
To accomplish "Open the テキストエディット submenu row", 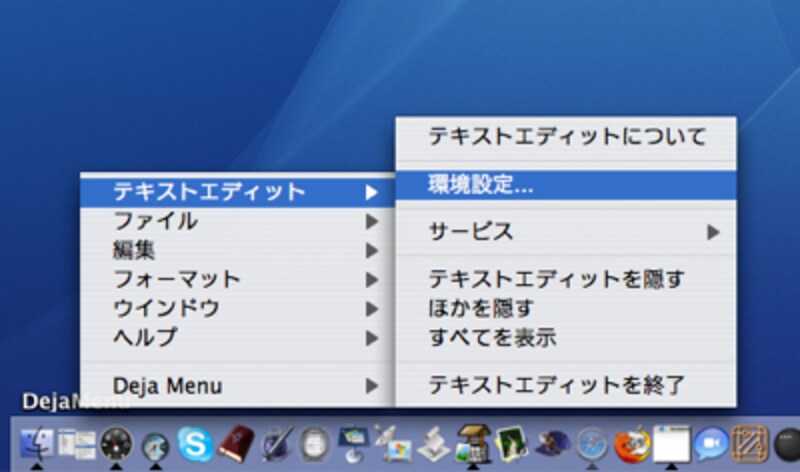I will (x=237, y=192).
